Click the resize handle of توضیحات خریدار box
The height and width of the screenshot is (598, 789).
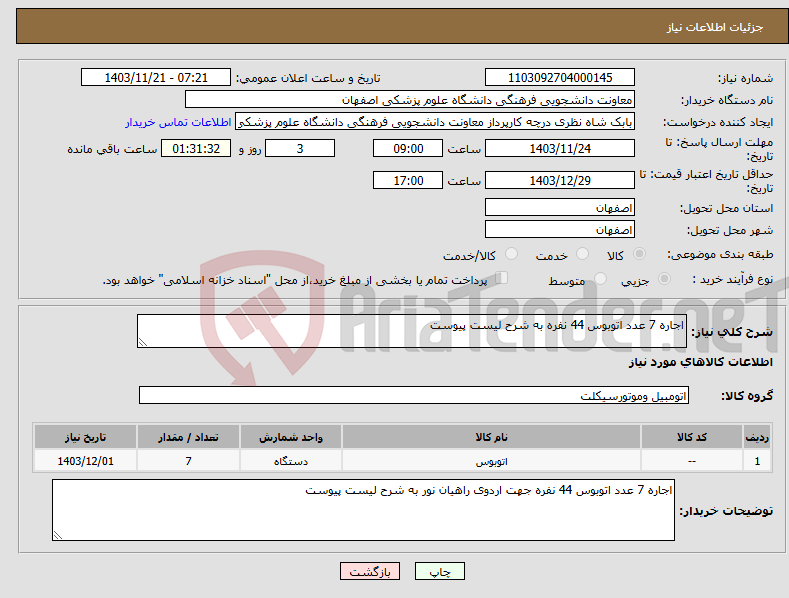pos(58,535)
